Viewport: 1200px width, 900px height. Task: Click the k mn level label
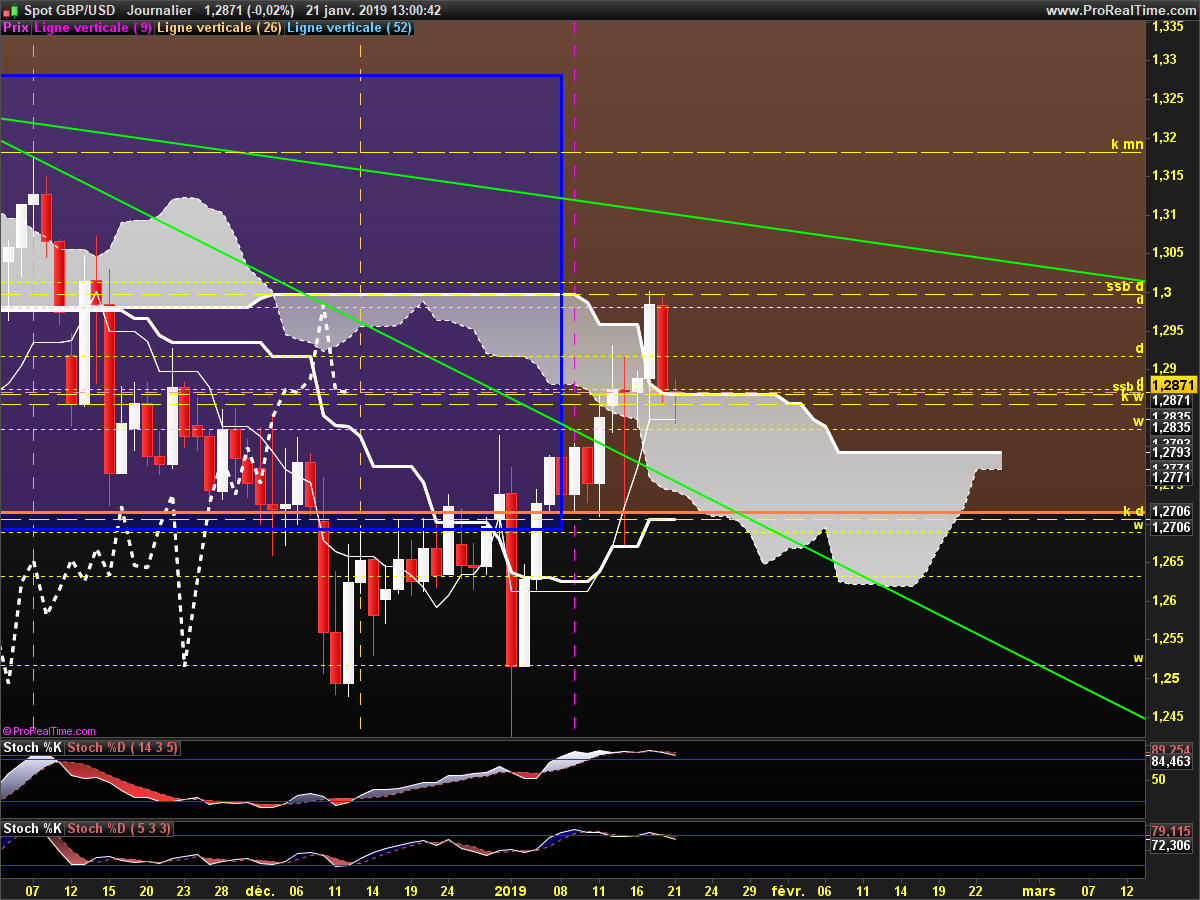pyautogui.click(x=1127, y=145)
